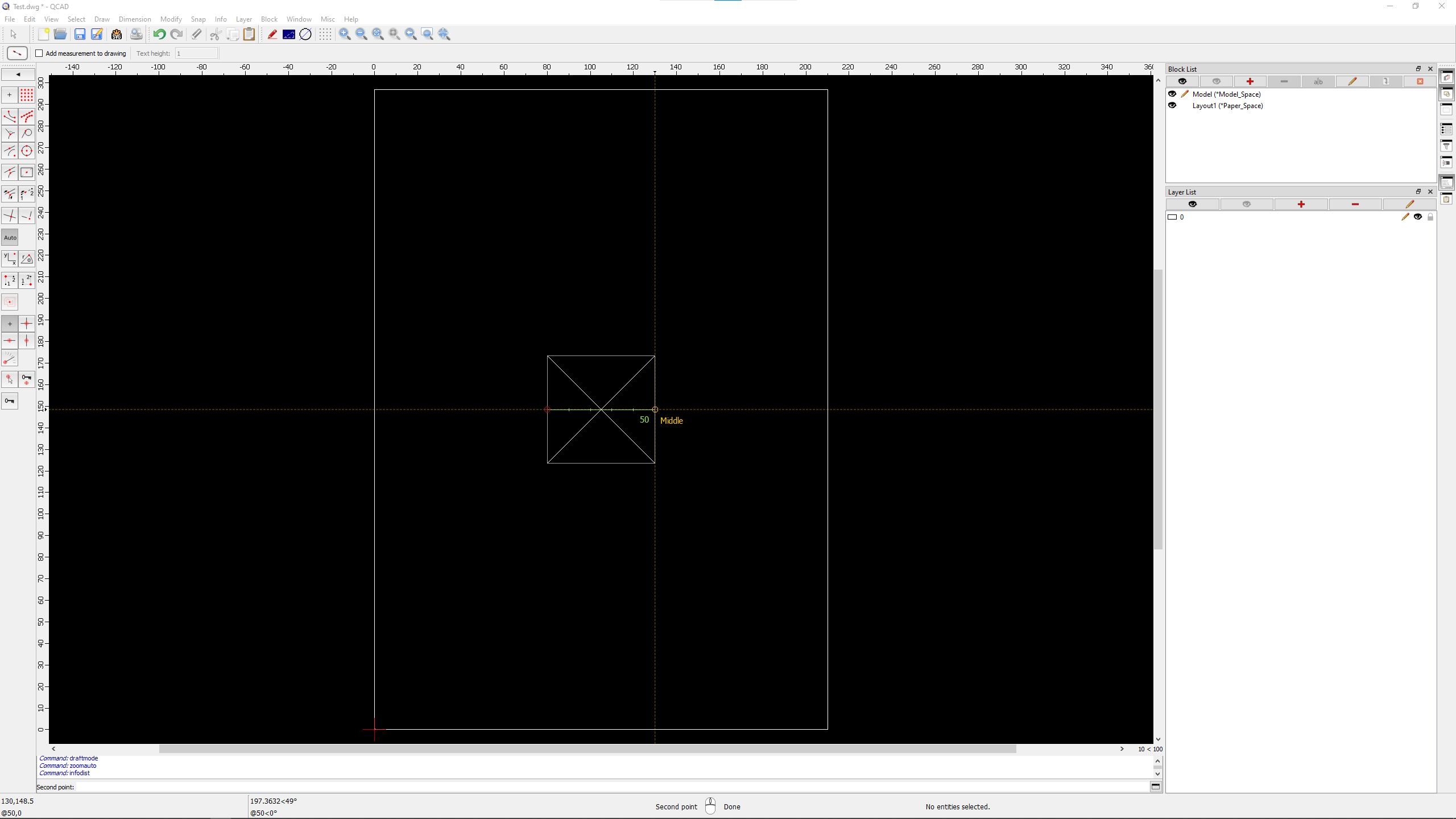Open the Draw menu
1456x819 pixels.
coord(102,19)
